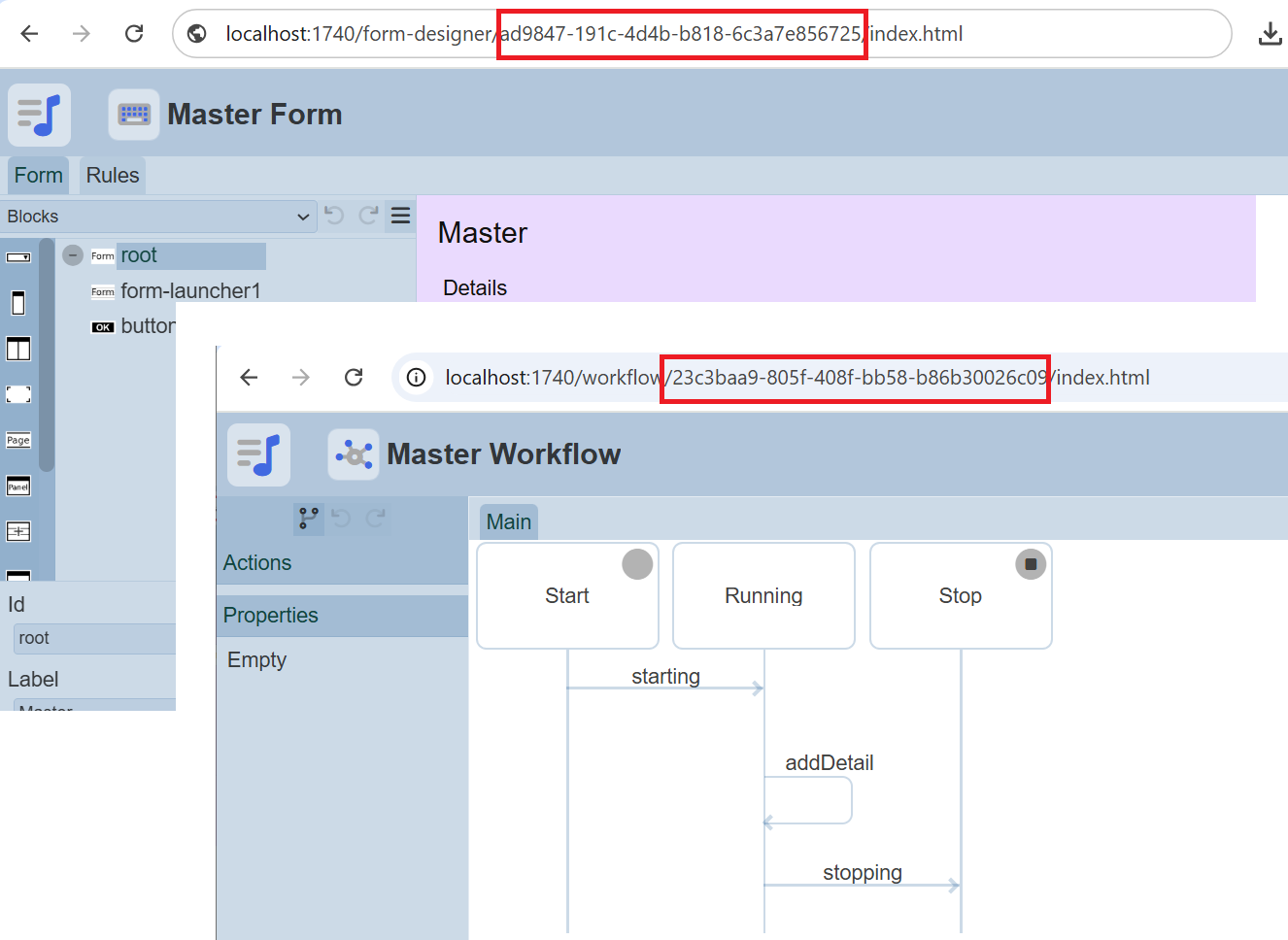Switch to the Rules tab
The image size is (1288, 940).
click(x=113, y=176)
